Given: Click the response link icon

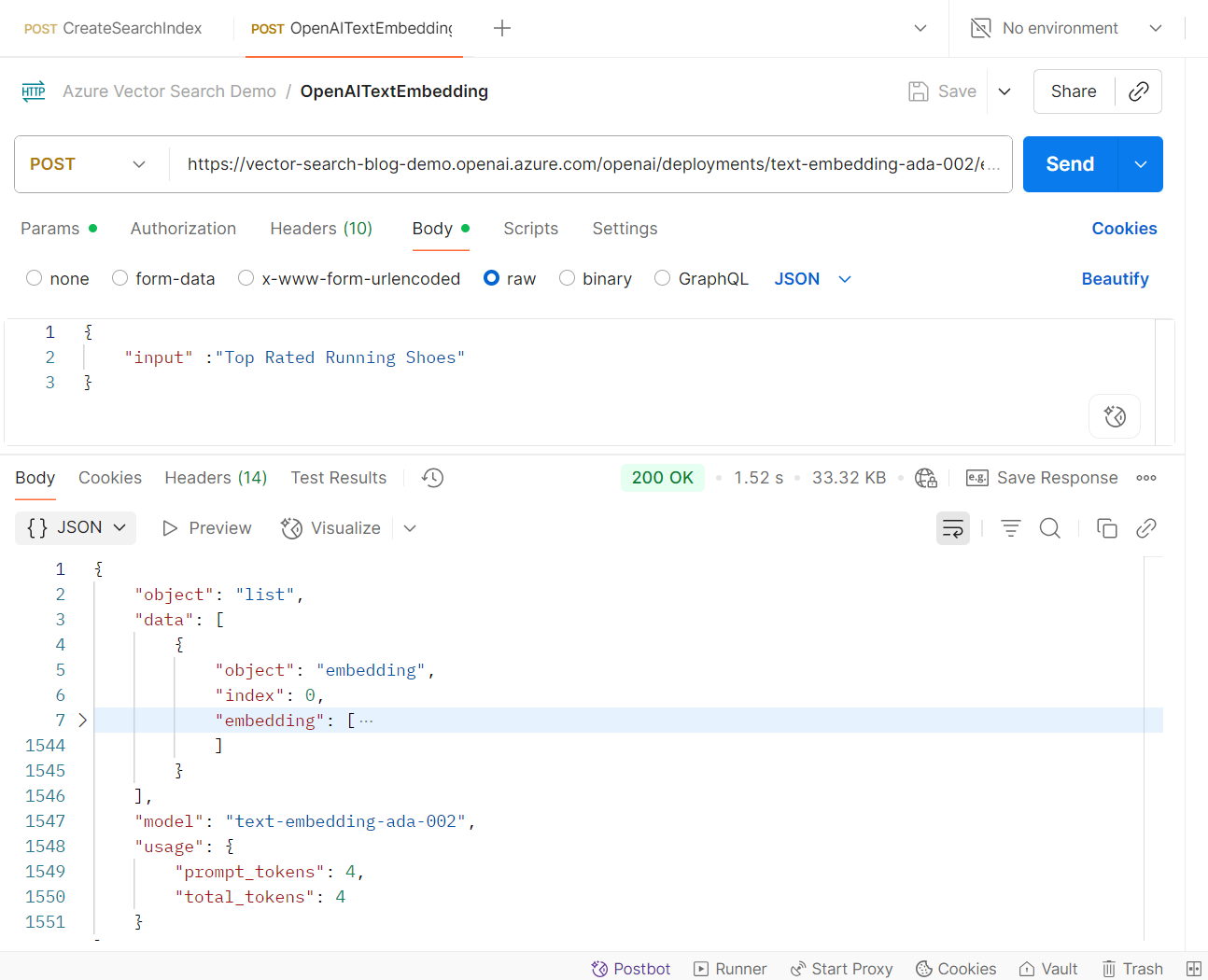Looking at the screenshot, I should (1146, 528).
